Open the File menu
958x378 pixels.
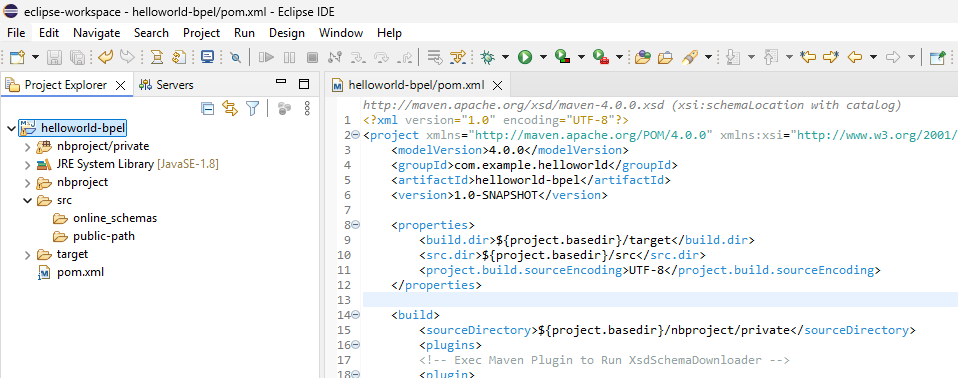tap(16, 33)
